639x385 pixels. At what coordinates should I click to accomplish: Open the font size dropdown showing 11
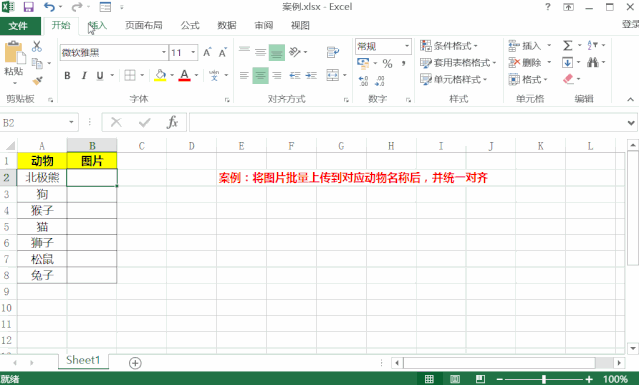pos(193,53)
